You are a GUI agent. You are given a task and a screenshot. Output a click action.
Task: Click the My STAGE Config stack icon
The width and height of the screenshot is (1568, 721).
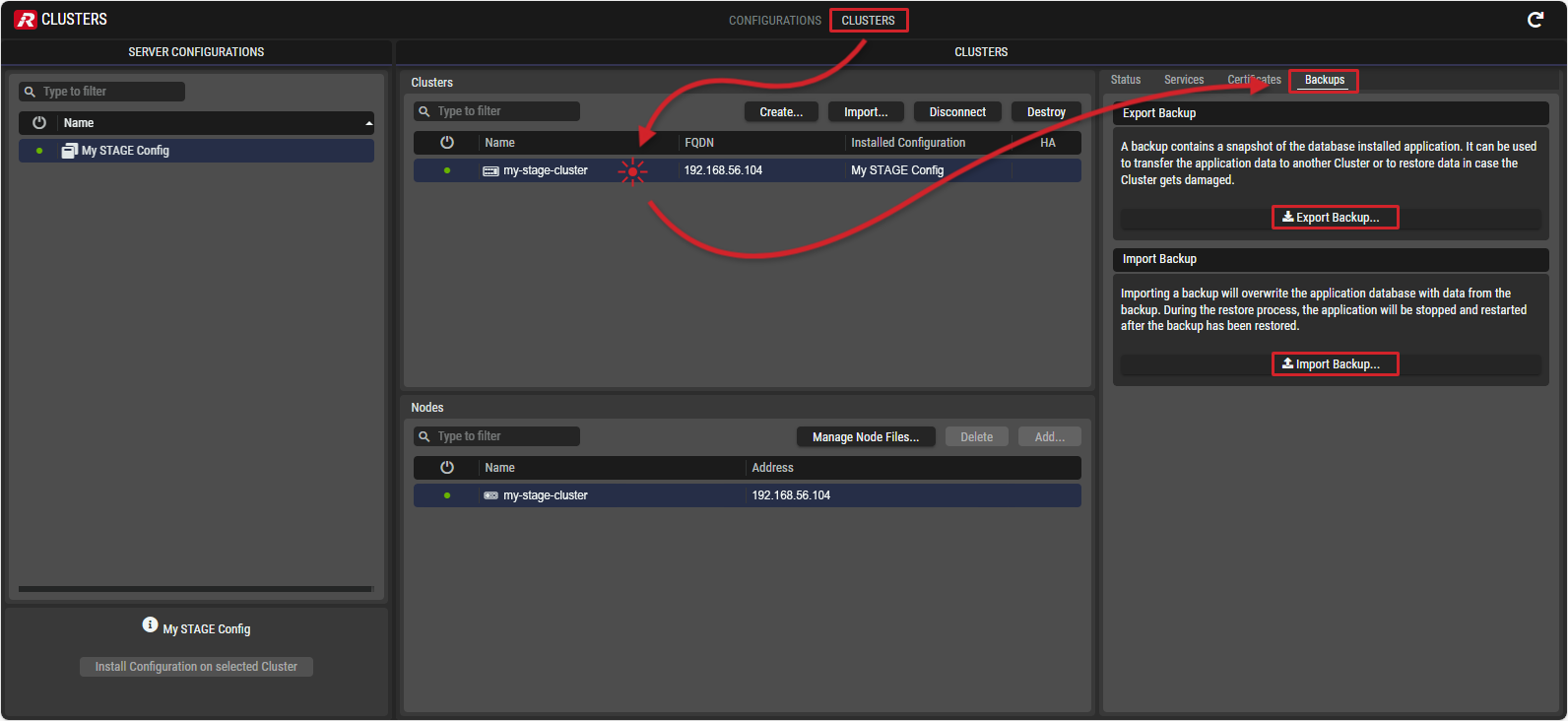70,151
